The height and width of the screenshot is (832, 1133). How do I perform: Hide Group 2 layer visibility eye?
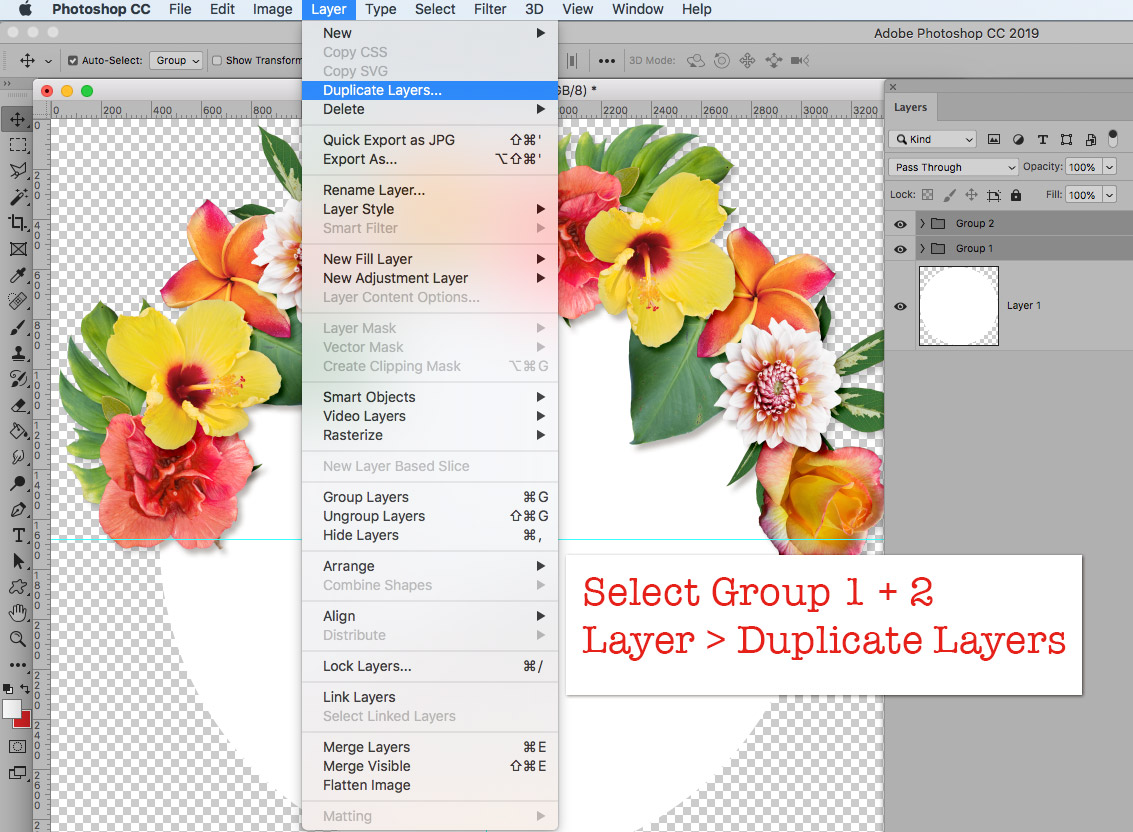pyautogui.click(x=900, y=224)
